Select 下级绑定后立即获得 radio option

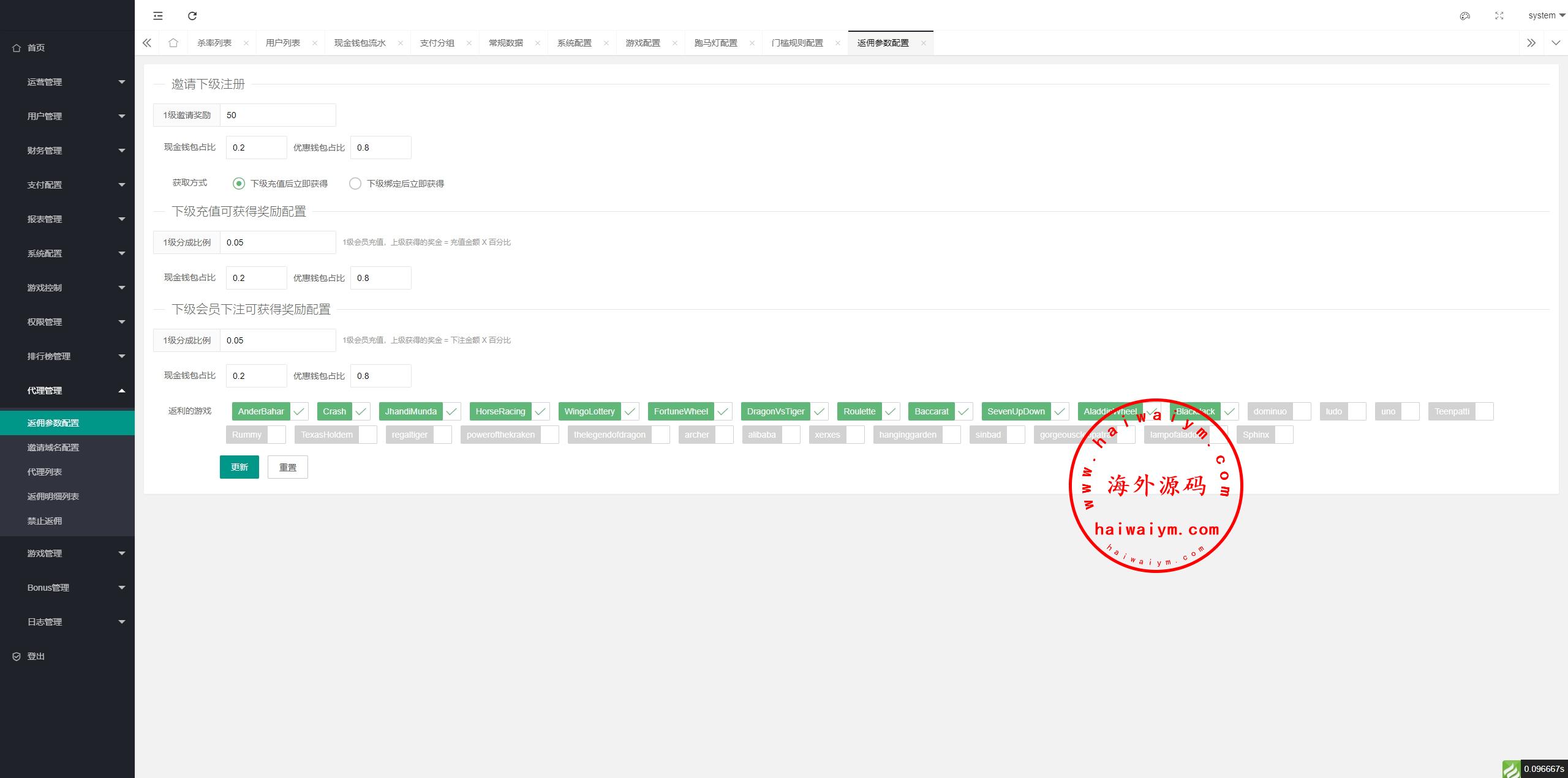[355, 184]
